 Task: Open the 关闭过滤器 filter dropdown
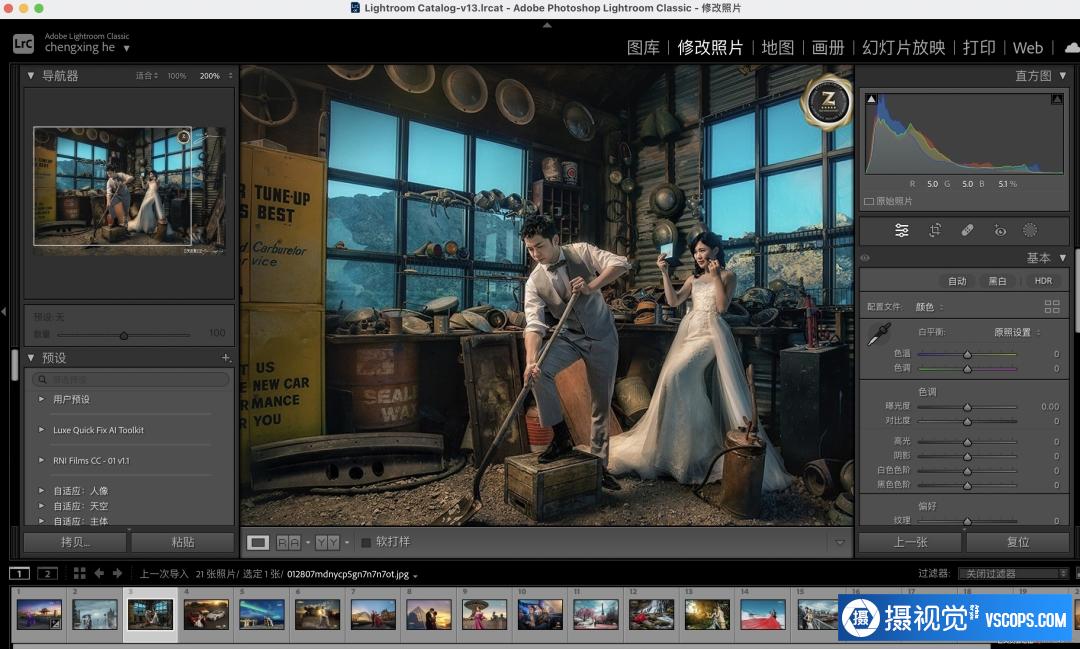1012,573
